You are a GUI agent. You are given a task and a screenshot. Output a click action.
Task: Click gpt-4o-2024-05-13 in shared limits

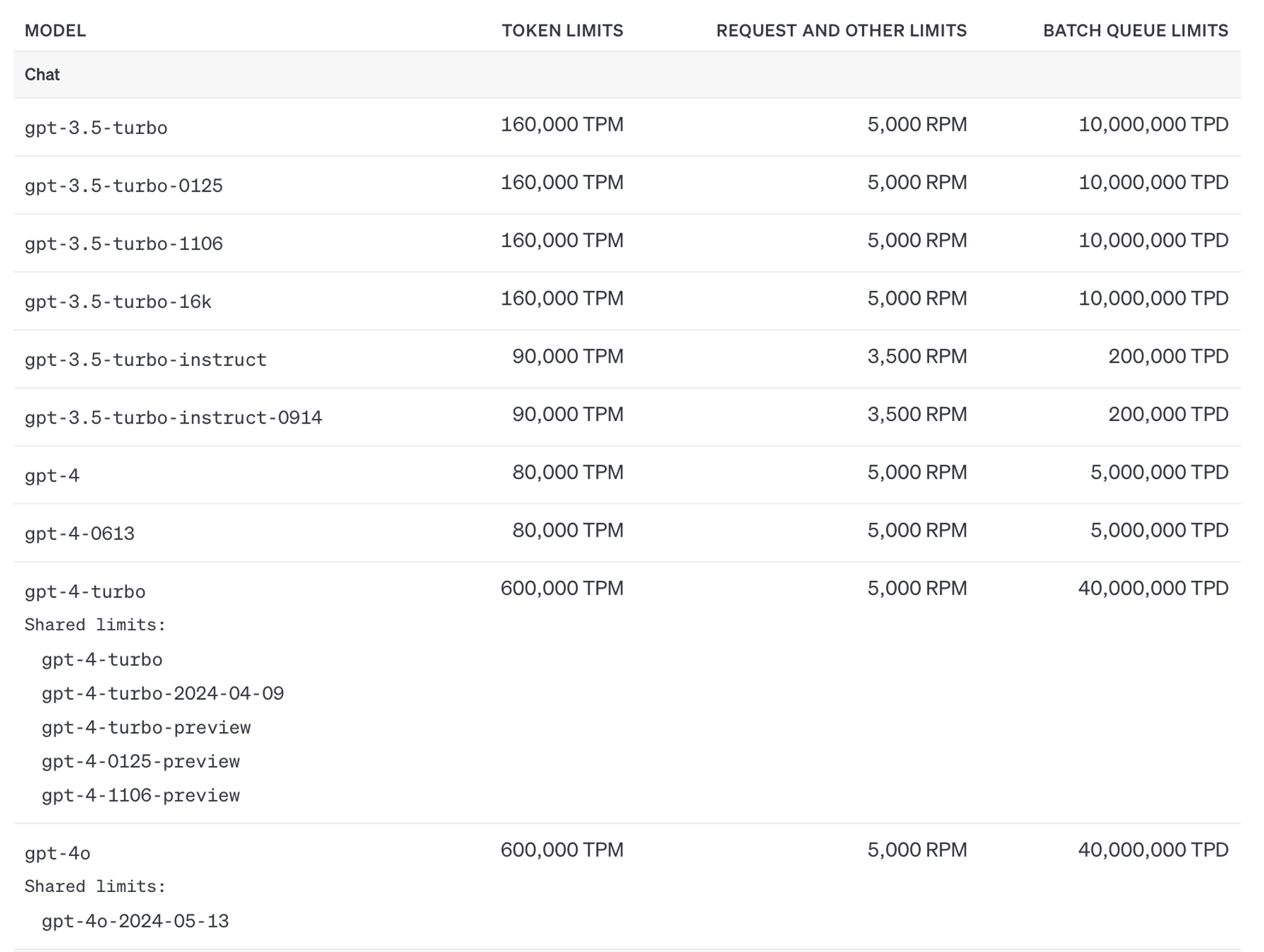(x=135, y=921)
